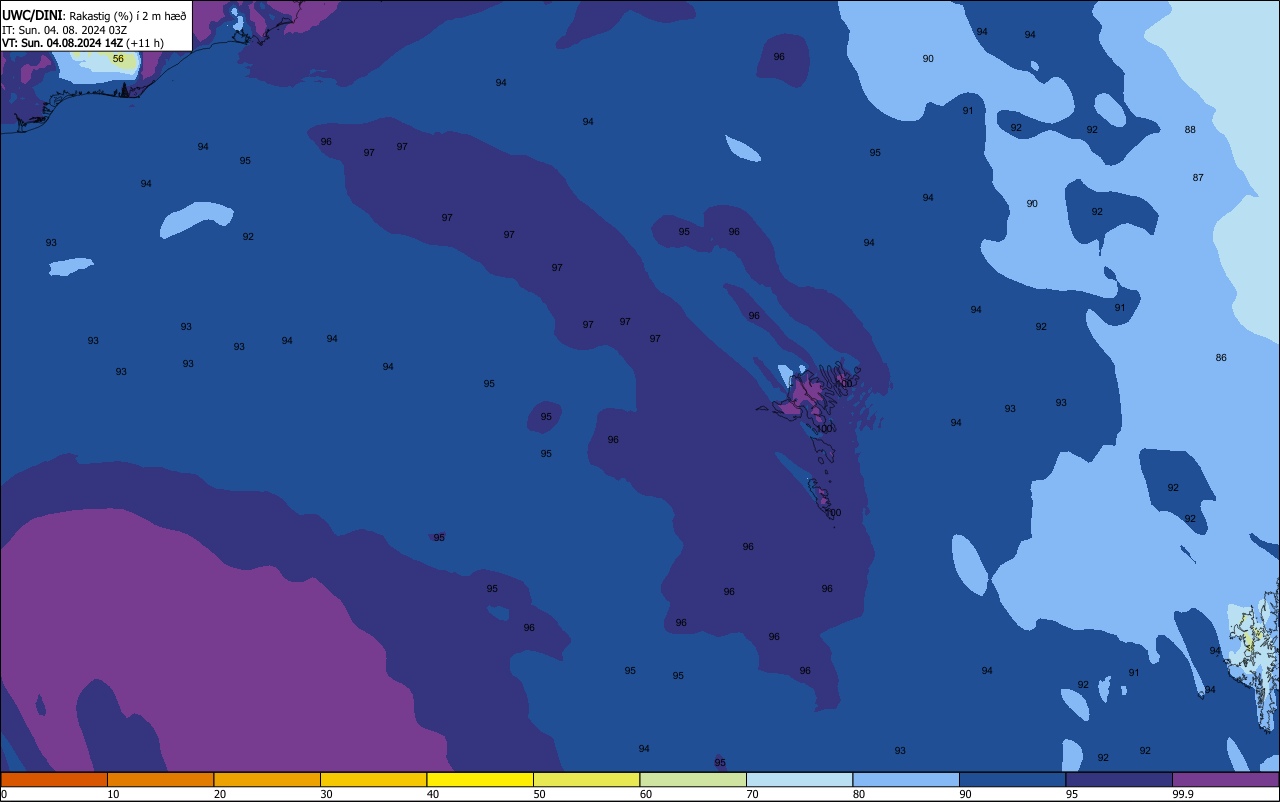Click the 'Rakastig (%) í 2 m hæð' label
Image resolution: width=1280 pixels, height=802 pixels.
point(128,16)
